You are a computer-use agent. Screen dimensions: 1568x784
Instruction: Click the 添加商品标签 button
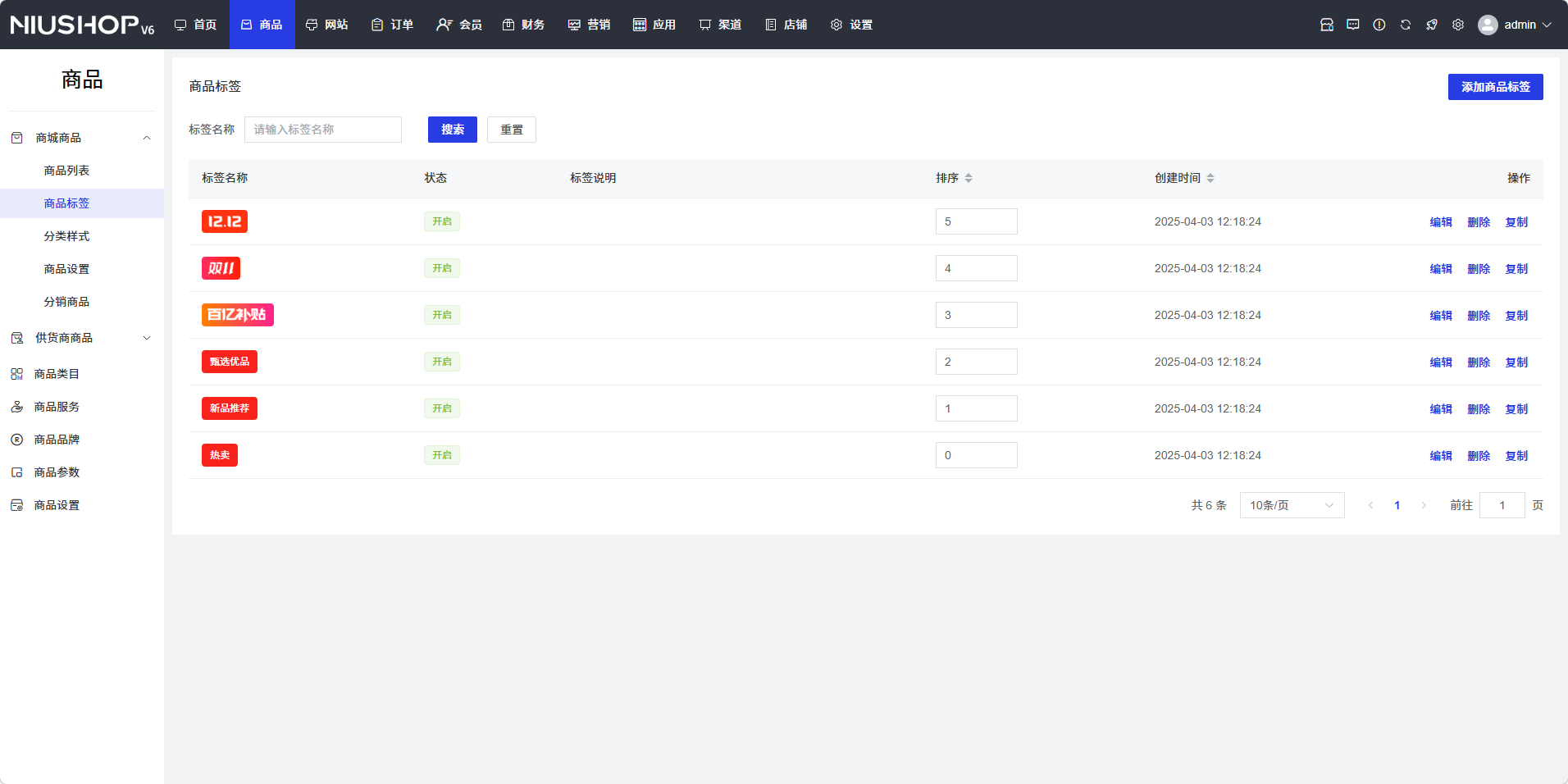click(x=1494, y=87)
